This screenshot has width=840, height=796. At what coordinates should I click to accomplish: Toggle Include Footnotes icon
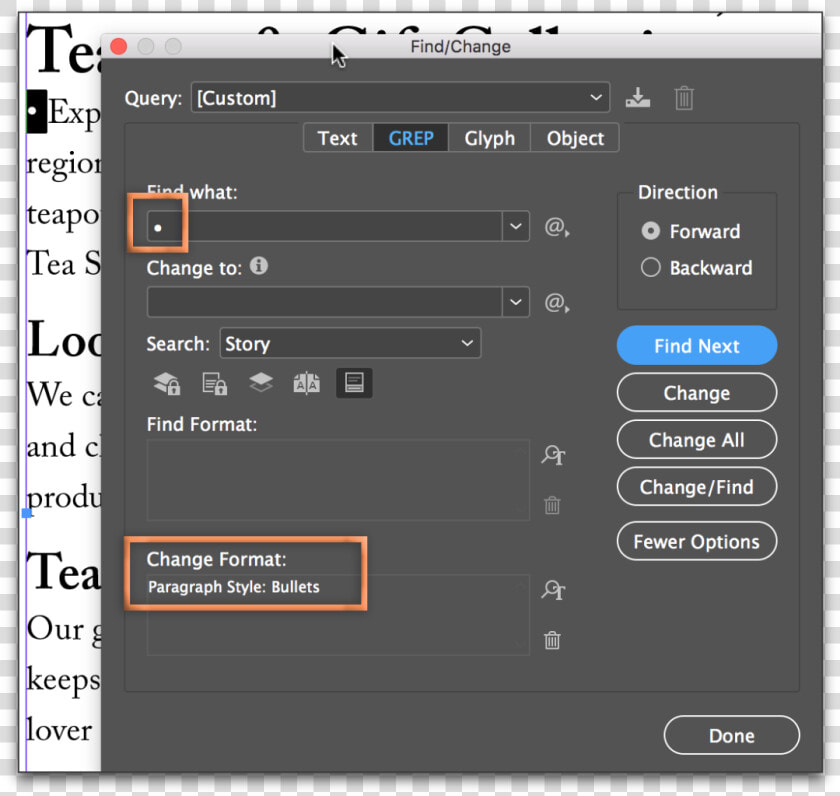[354, 383]
